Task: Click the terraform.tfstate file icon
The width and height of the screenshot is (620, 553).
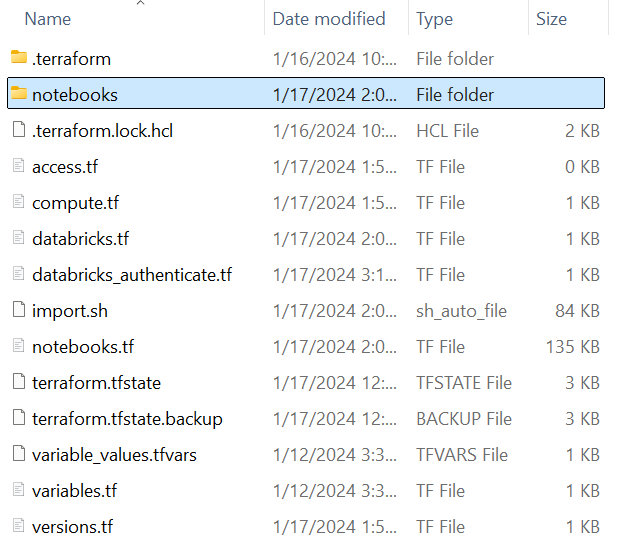Action: click(18, 383)
